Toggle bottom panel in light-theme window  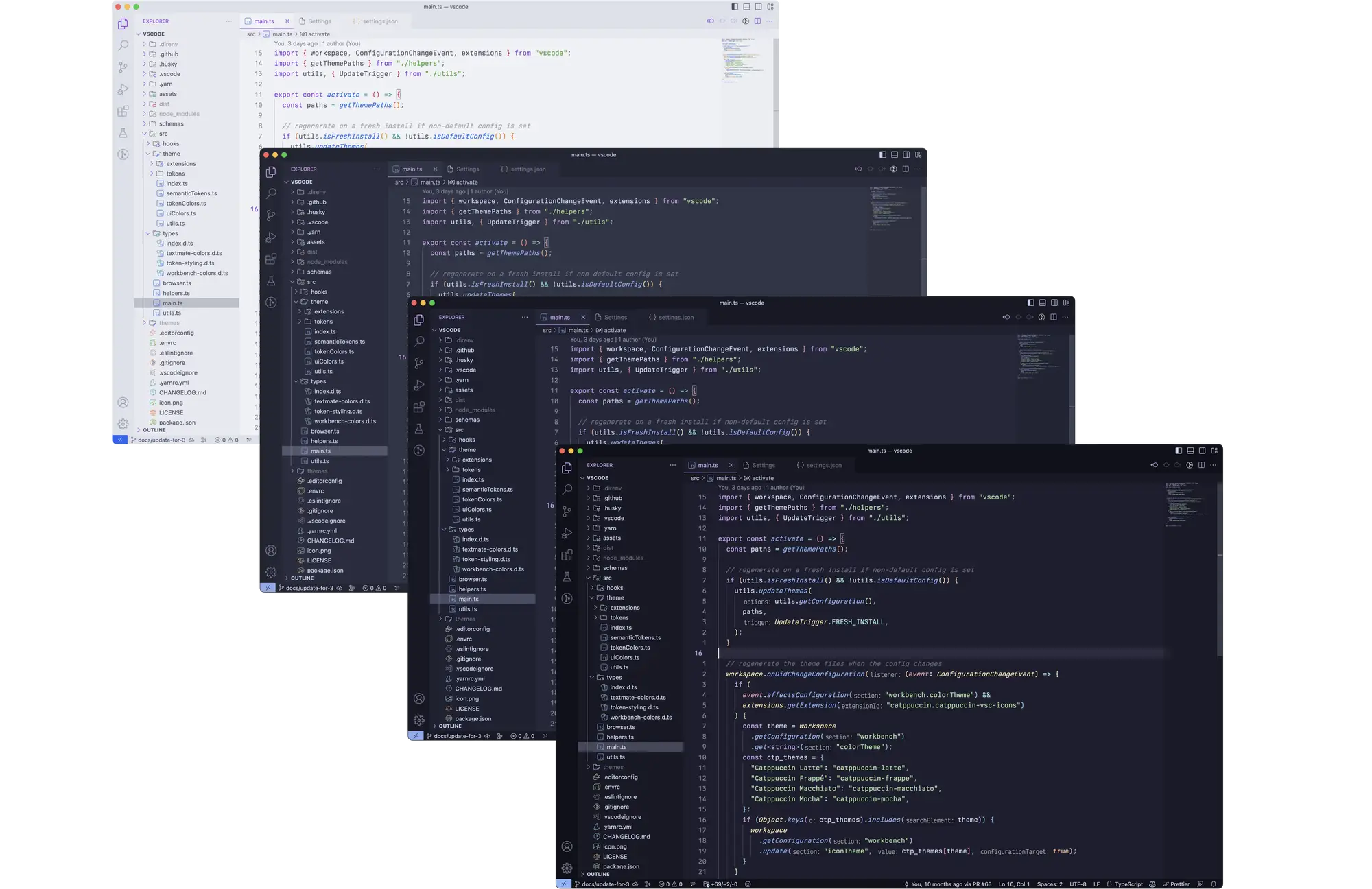click(x=746, y=6)
